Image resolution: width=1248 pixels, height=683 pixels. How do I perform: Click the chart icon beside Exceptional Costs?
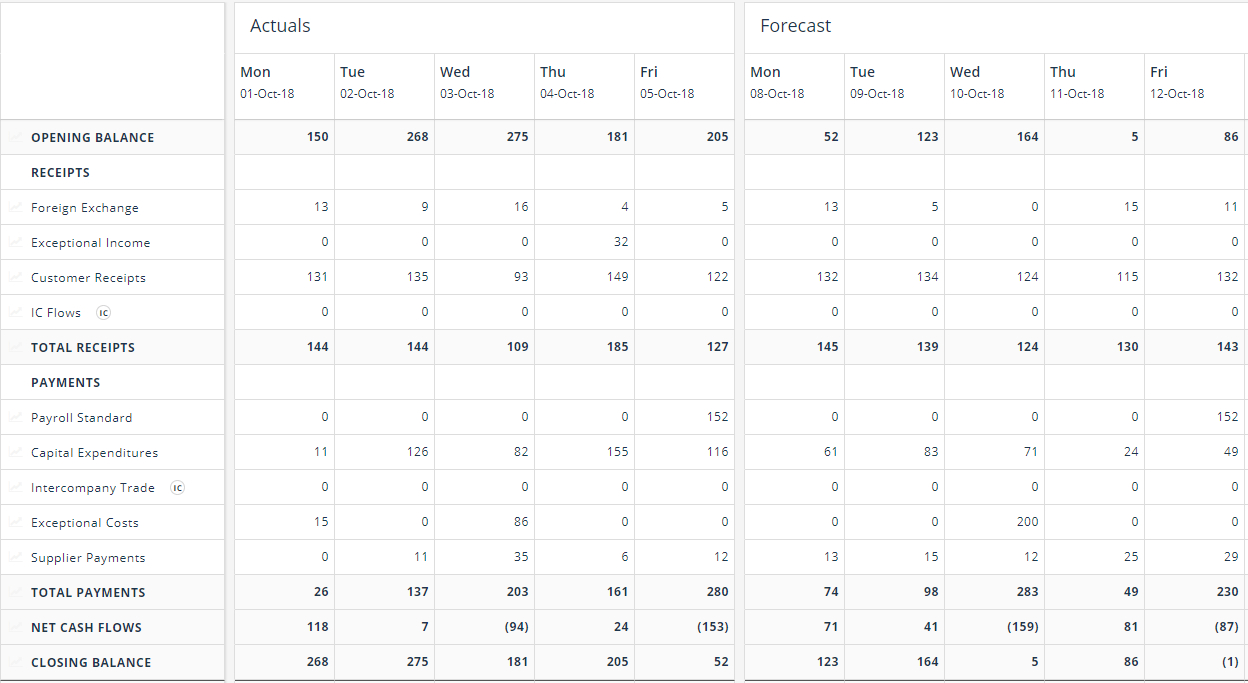click(15, 523)
